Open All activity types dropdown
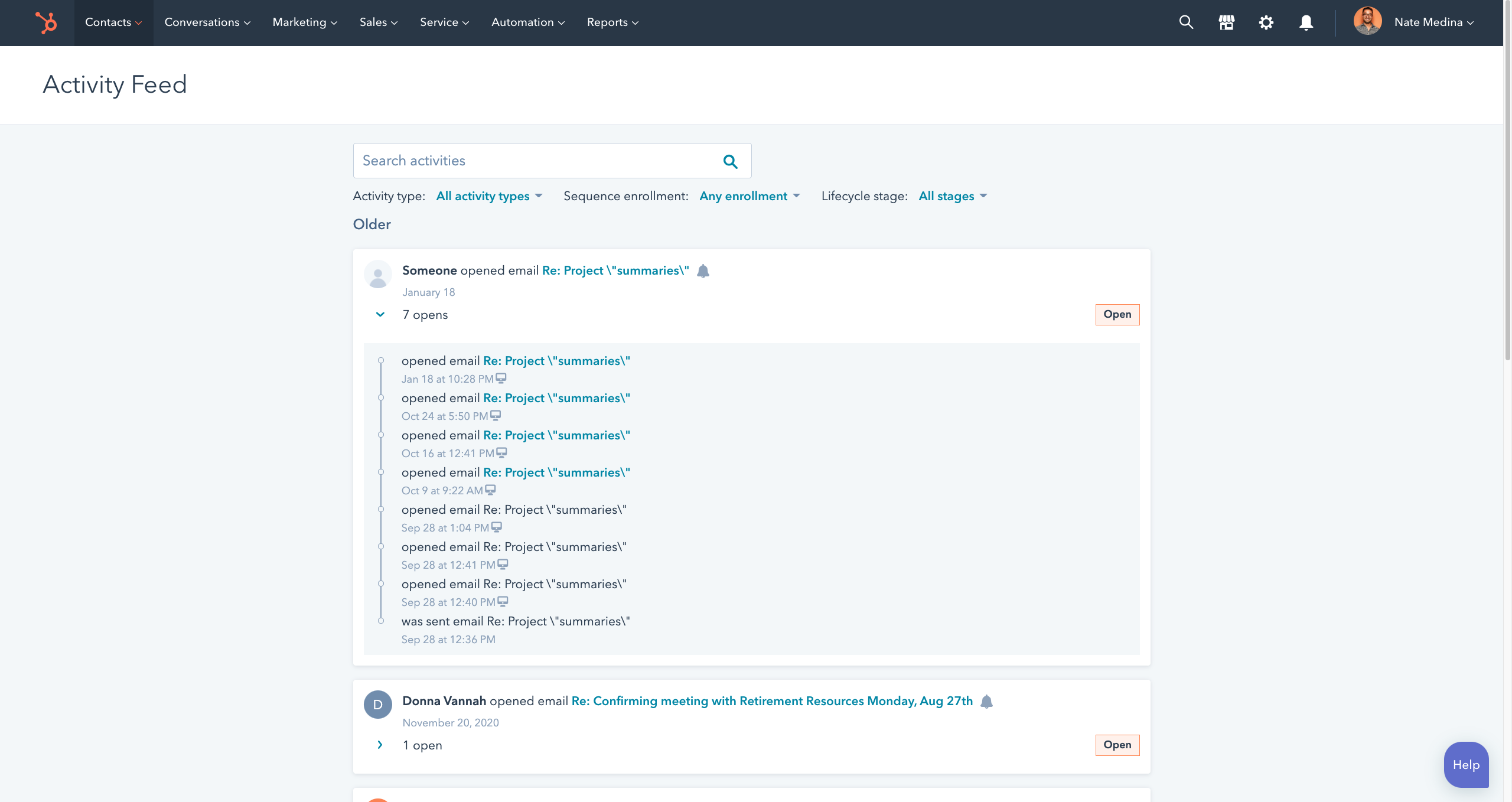Screen dimensions: 1512x802 489,196
